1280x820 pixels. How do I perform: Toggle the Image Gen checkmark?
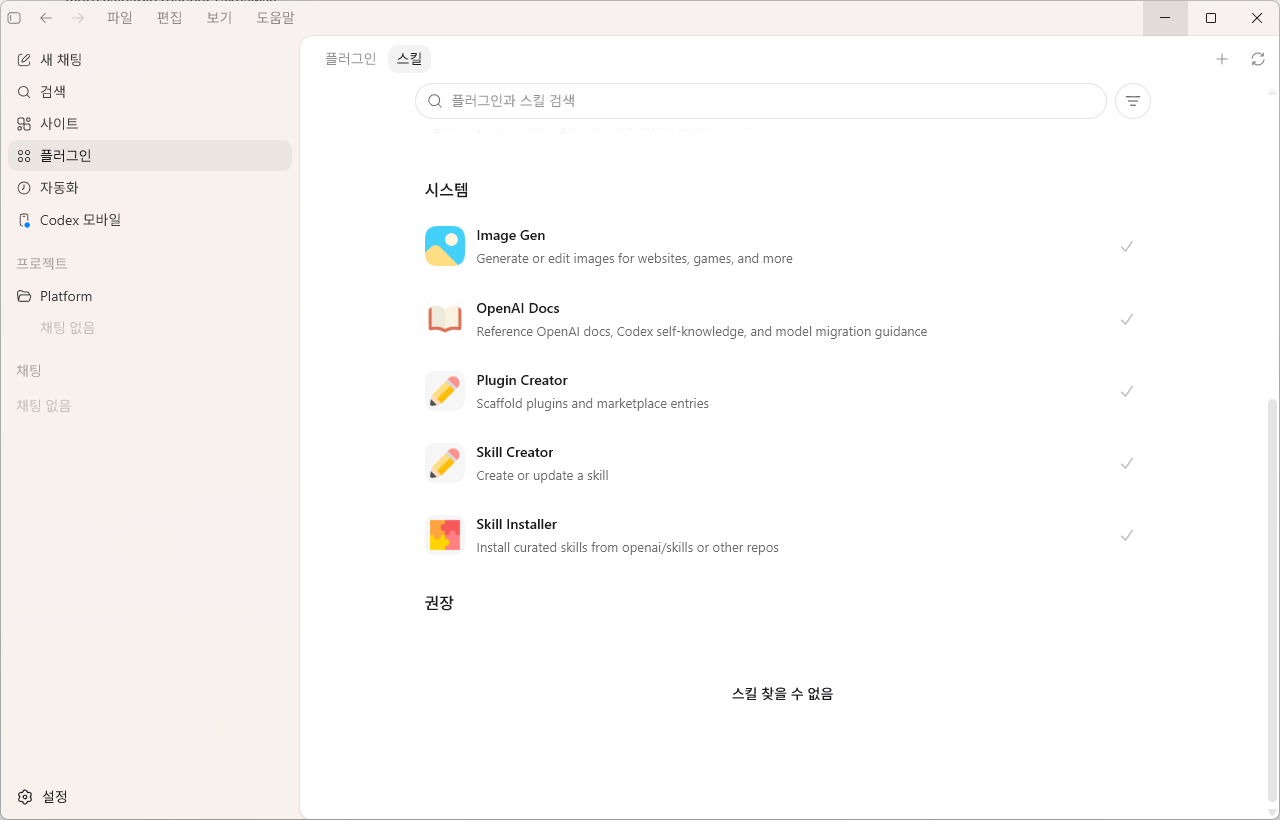tap(1127, 246)
